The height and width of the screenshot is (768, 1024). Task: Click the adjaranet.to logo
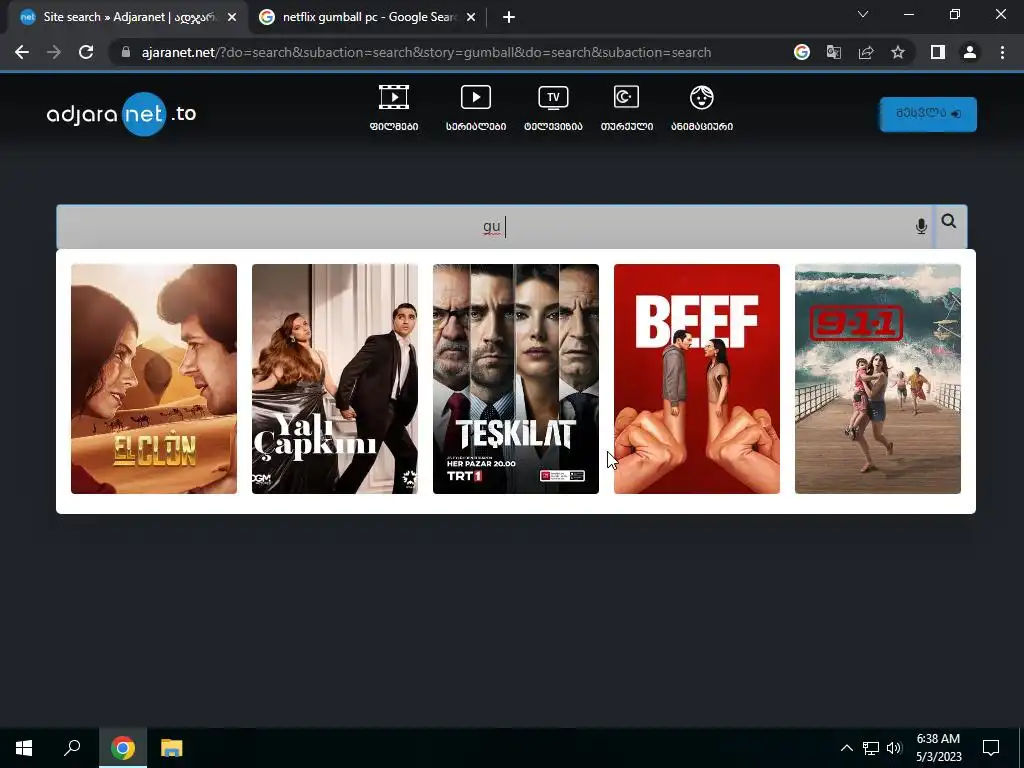121,114
